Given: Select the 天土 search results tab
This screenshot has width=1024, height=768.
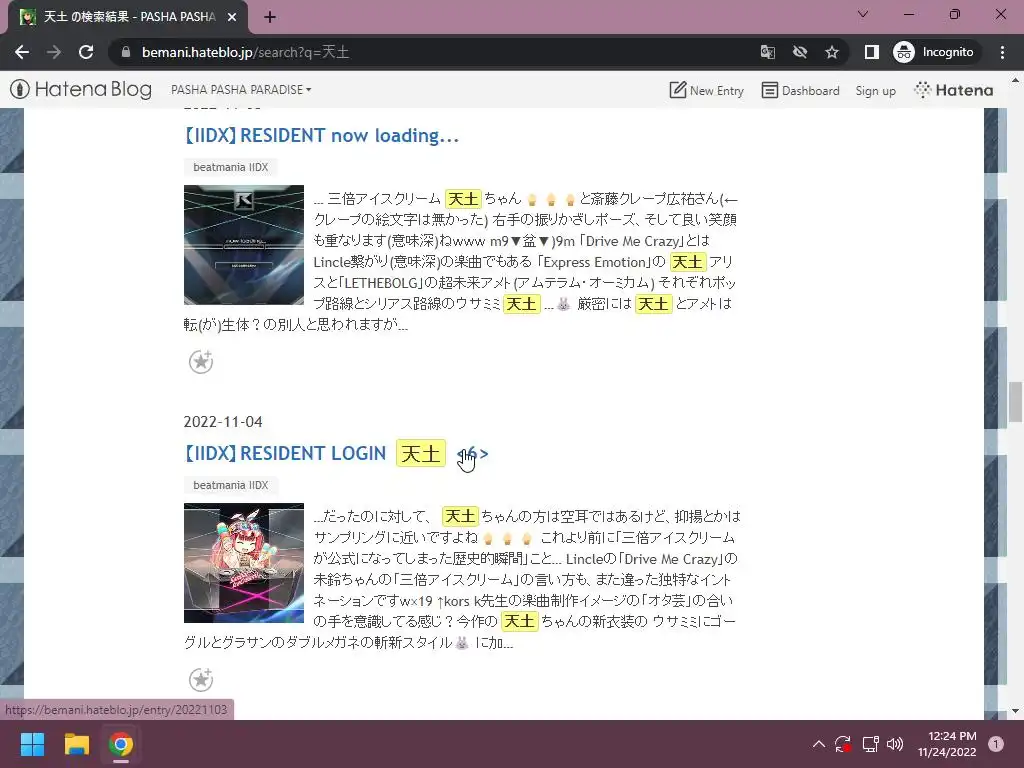Looking at the screenshot, I should pyautogui.click(x=128, y=17).
